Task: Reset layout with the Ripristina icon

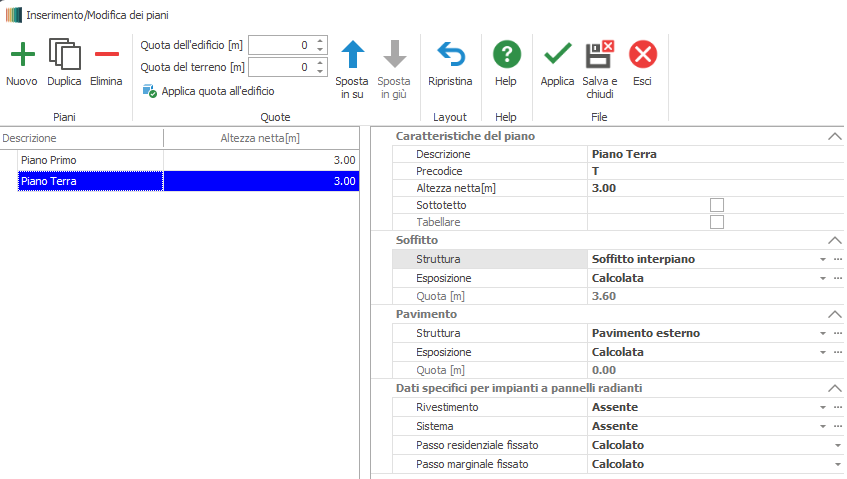Action: coord(450,54)
